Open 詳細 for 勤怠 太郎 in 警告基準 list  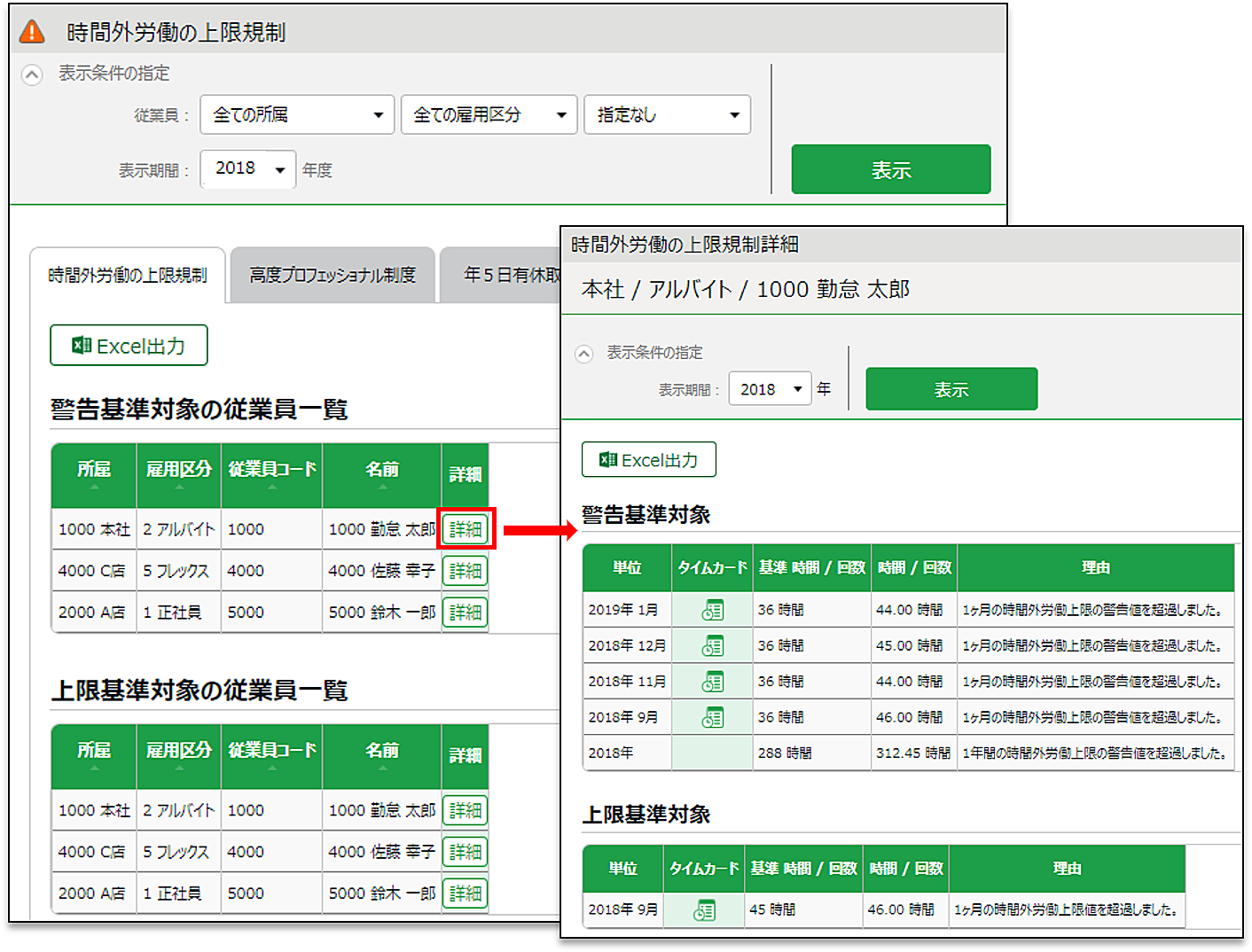(466, 529)
